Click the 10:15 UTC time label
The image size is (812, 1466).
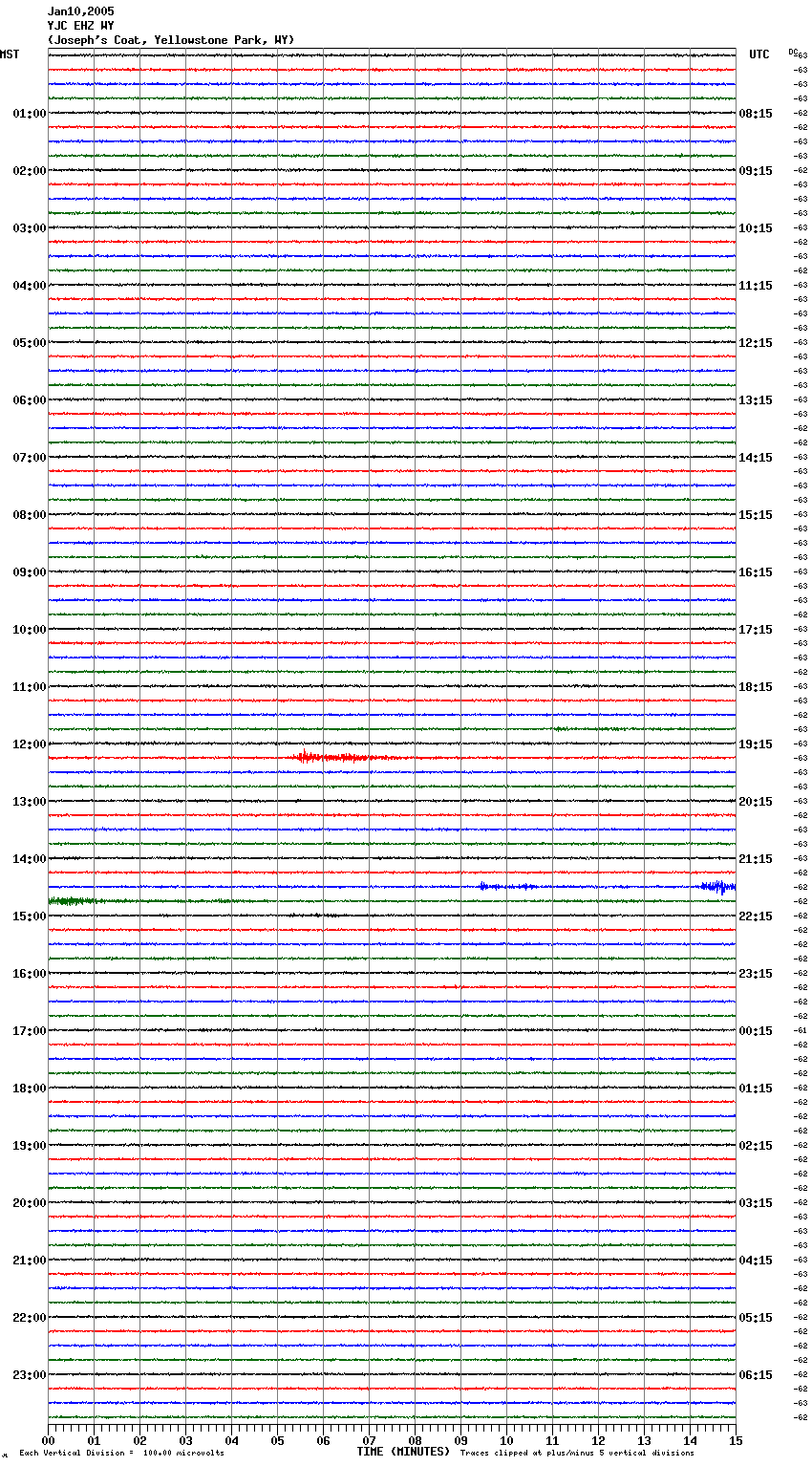[x=756, y=228]
